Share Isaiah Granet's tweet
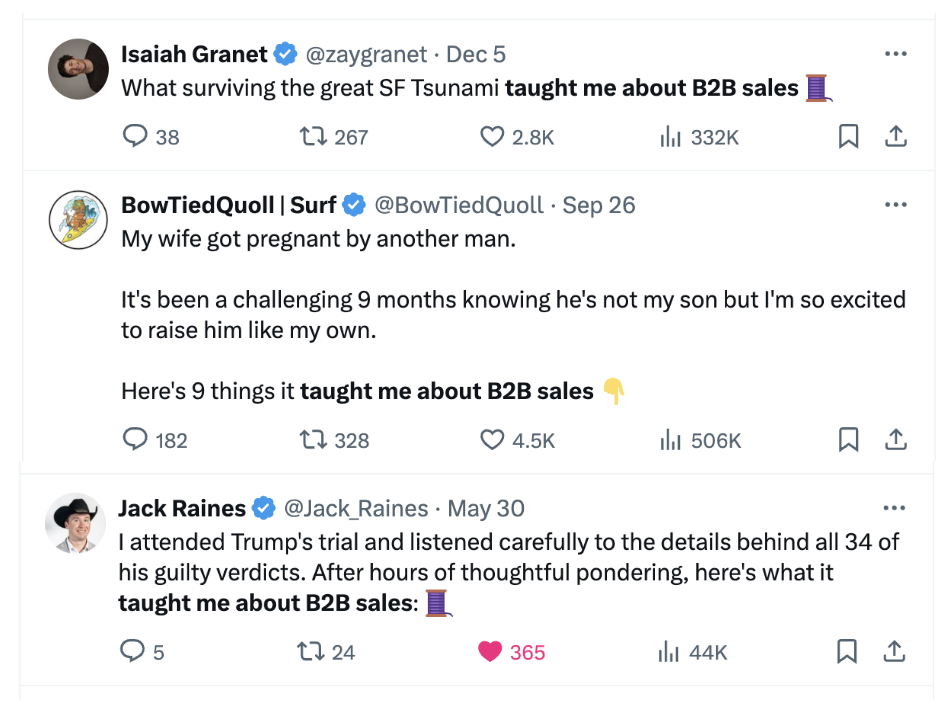Viewport: 950px width, 712px height. pyautogui.click(x=896, y=137)
